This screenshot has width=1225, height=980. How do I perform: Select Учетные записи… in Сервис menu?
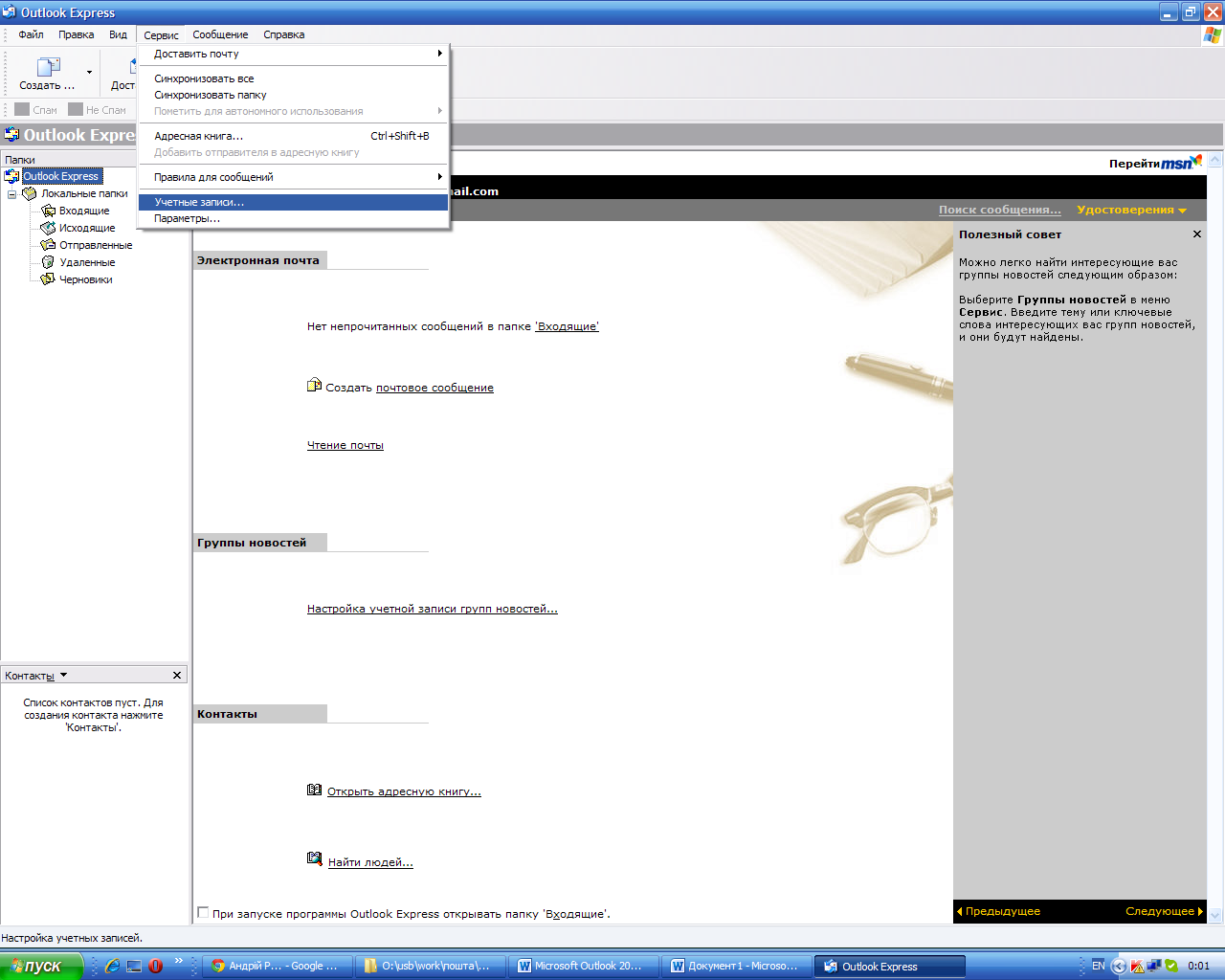293,202
